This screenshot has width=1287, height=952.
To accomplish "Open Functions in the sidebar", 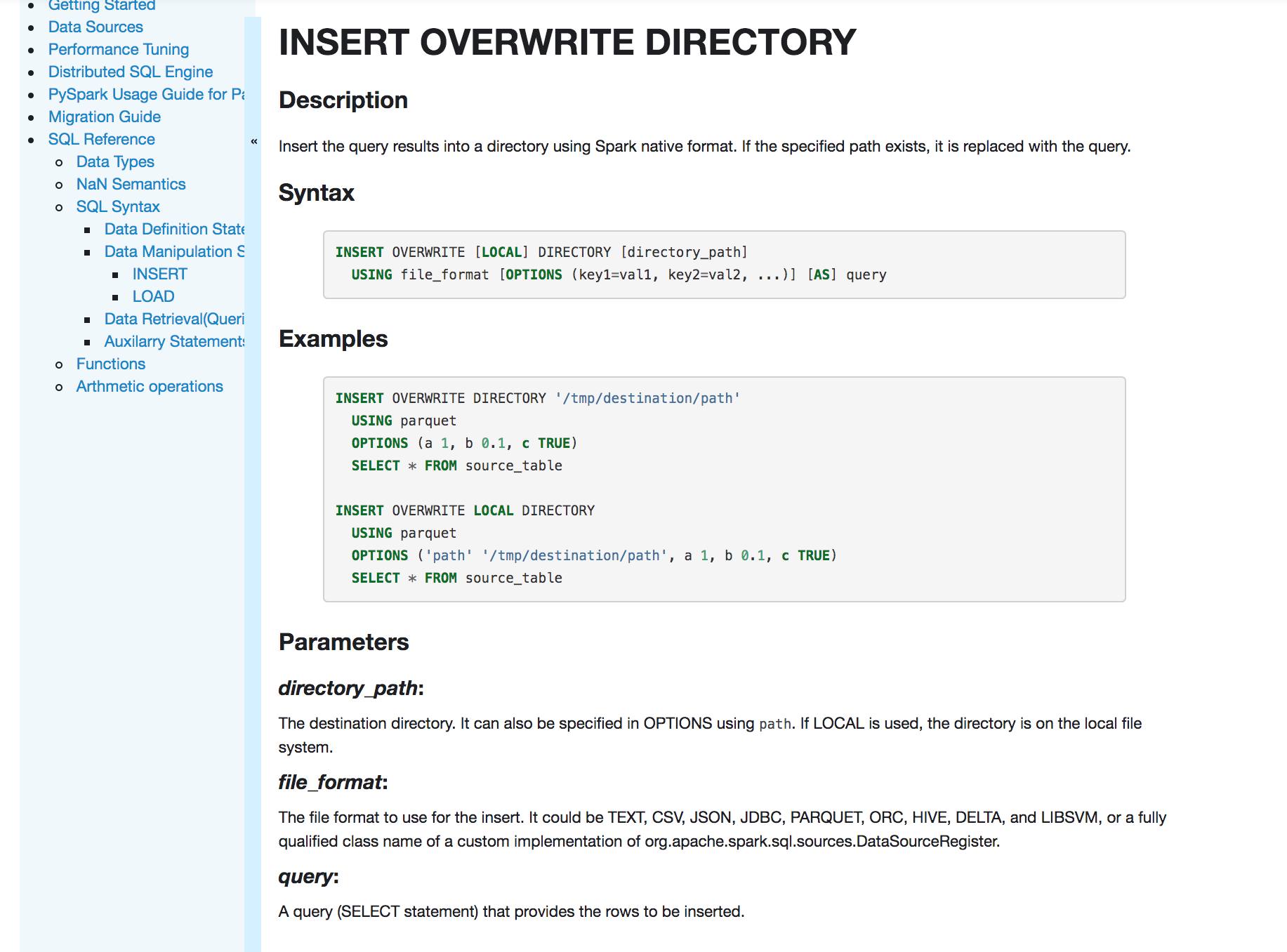I will 111,364.
